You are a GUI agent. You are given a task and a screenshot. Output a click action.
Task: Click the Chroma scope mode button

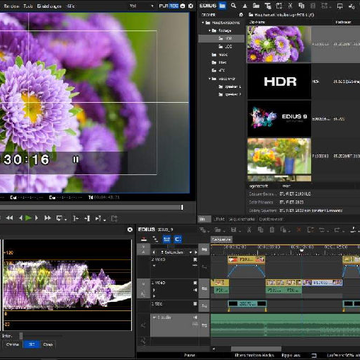13,344
